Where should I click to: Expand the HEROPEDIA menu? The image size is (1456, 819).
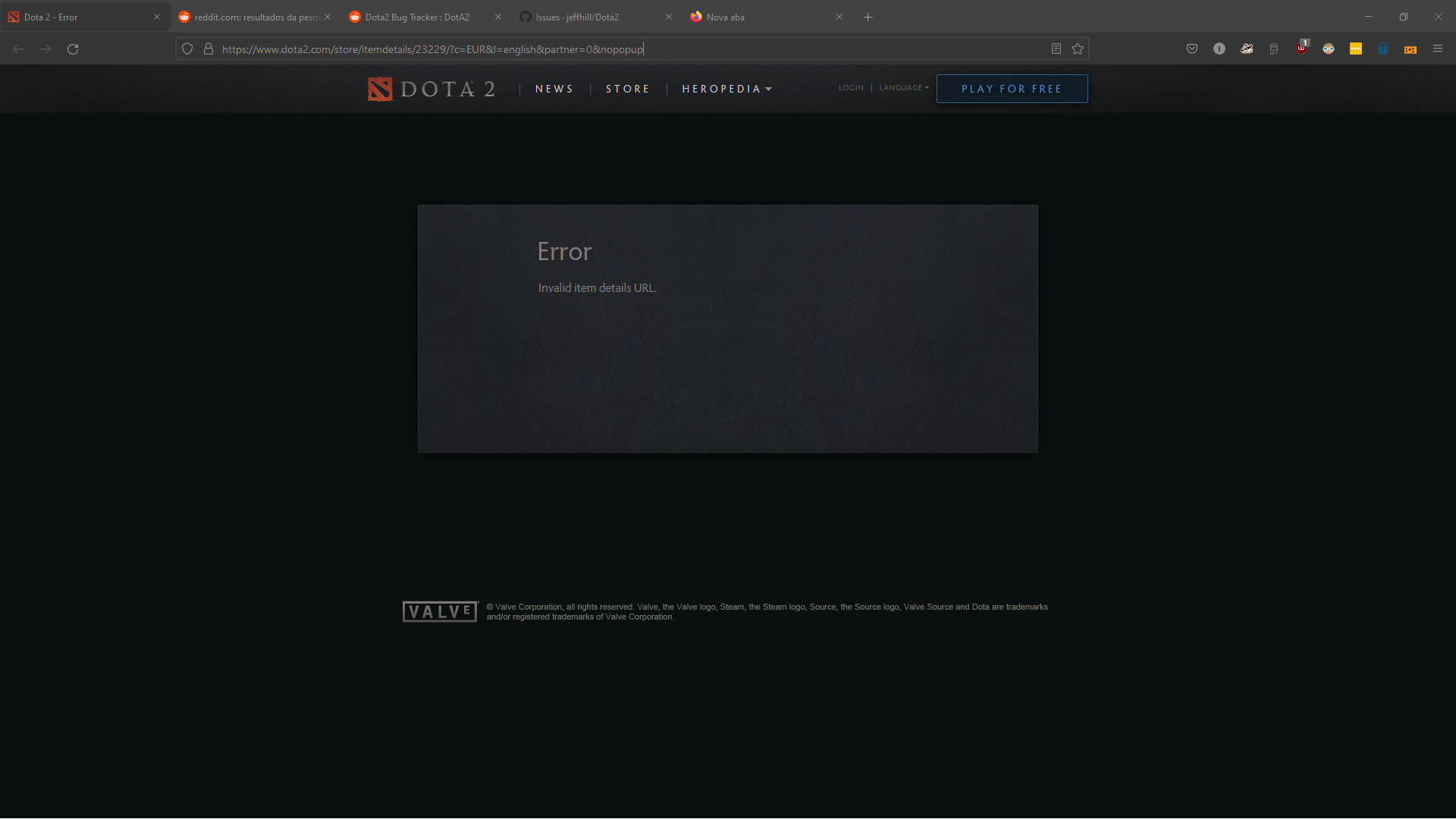tap(726, 89)
